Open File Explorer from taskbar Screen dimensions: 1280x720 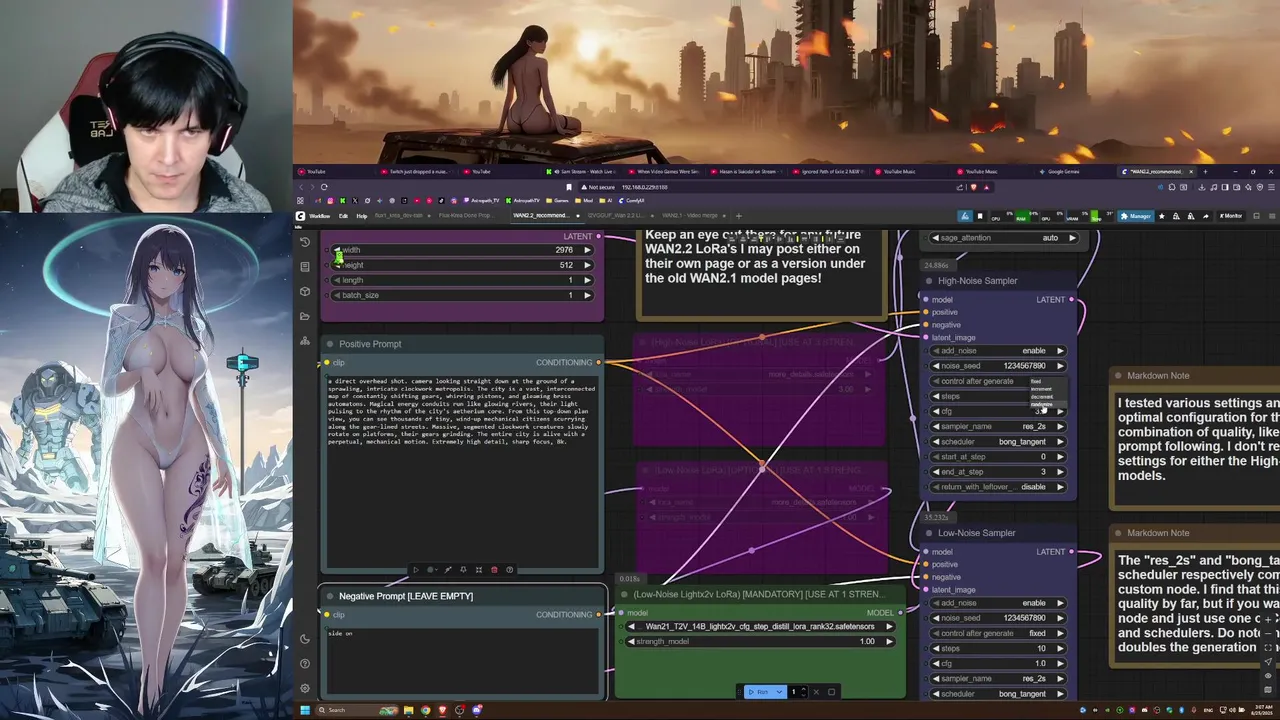click(409, 710)
